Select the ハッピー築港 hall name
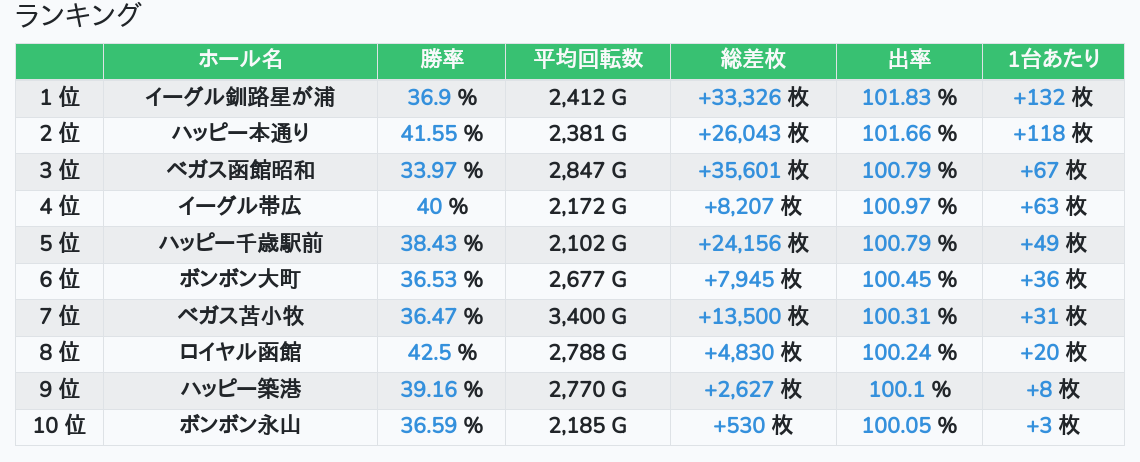Viewport: 1140px width, 462px height. pos(240,389)
